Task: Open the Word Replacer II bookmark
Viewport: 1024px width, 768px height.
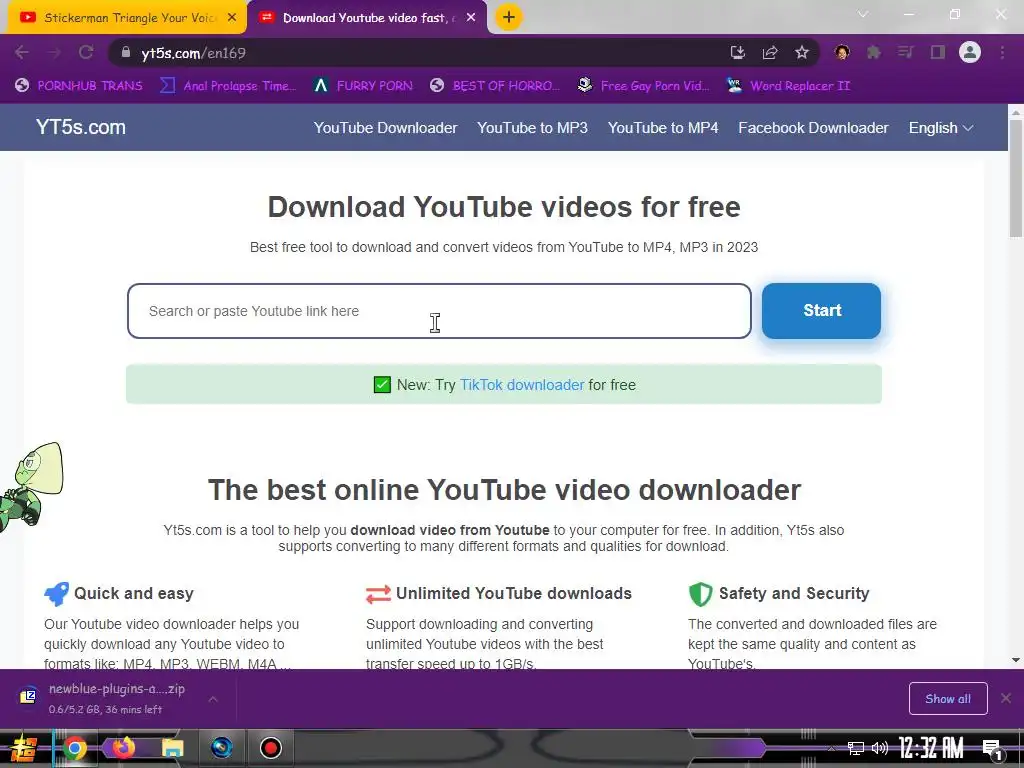Action: pos(789,86)
